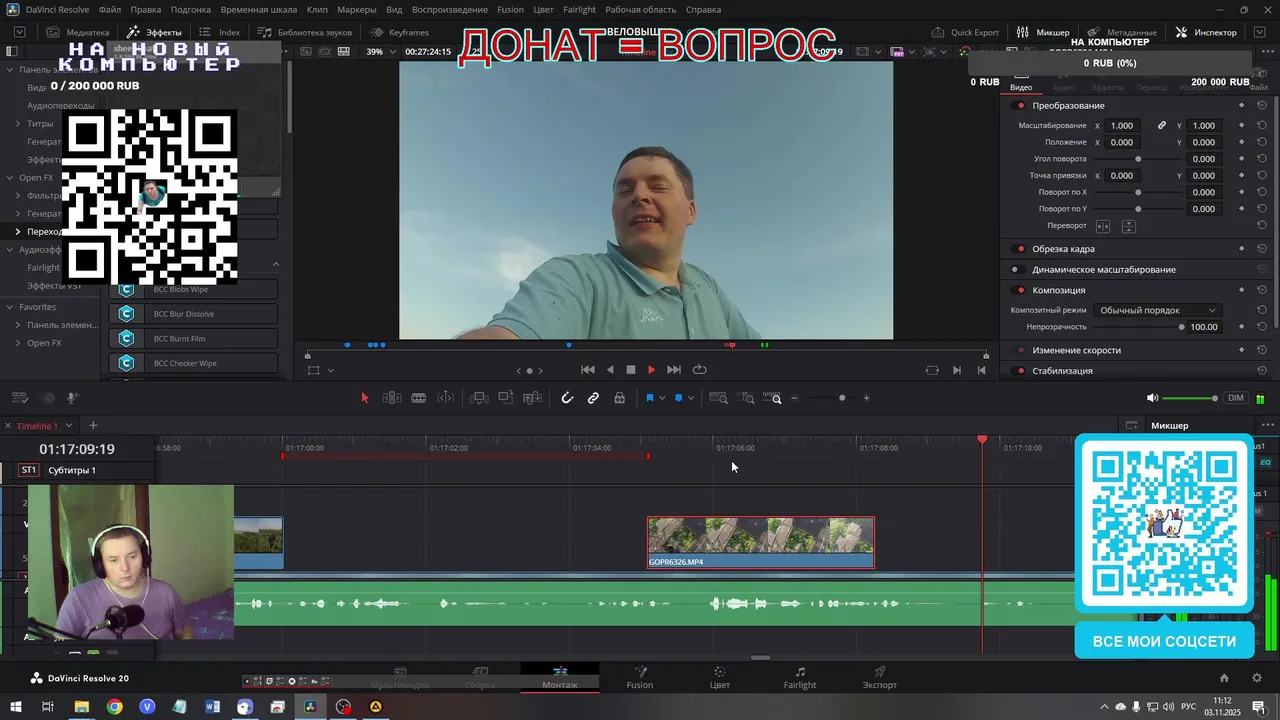Toggle the Изменение скорости enable switch

pyautogui.click(x=1020, y=351)
